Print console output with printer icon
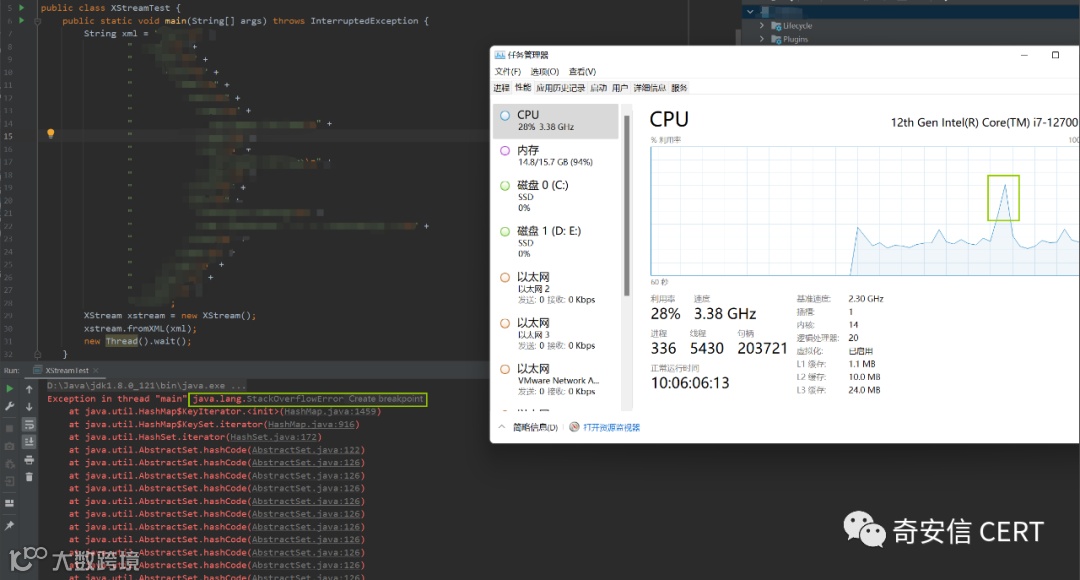 29,459
